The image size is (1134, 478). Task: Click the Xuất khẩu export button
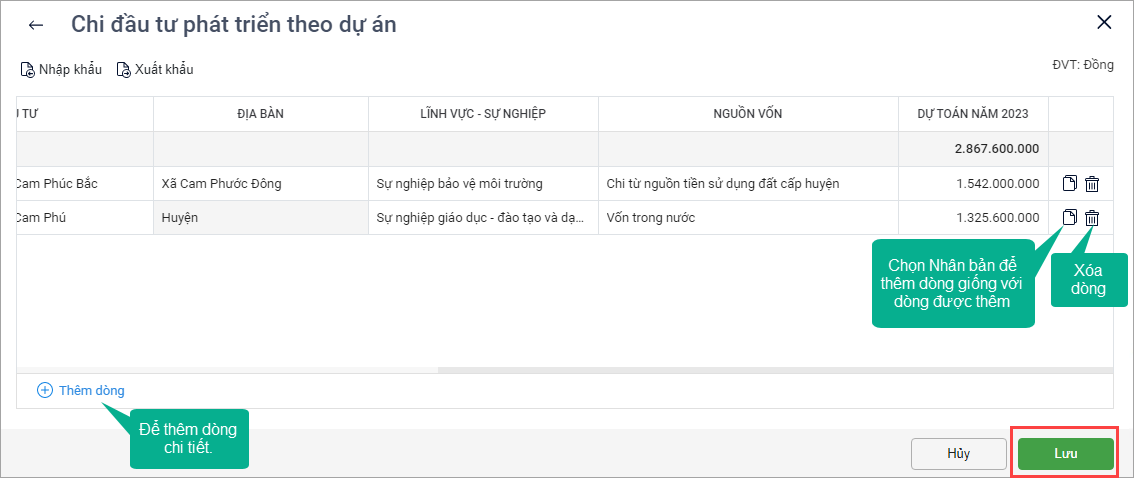[x=155, y=70]
